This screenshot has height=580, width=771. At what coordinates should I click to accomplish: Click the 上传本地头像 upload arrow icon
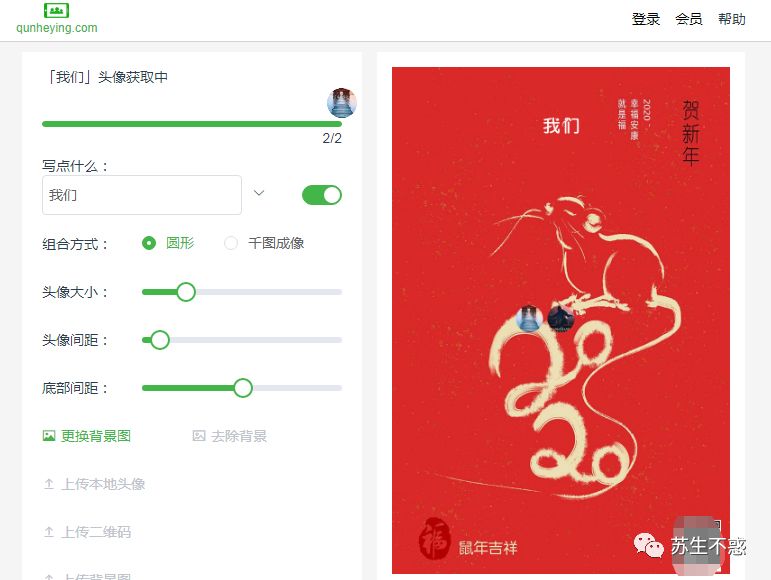click(49, 484)
